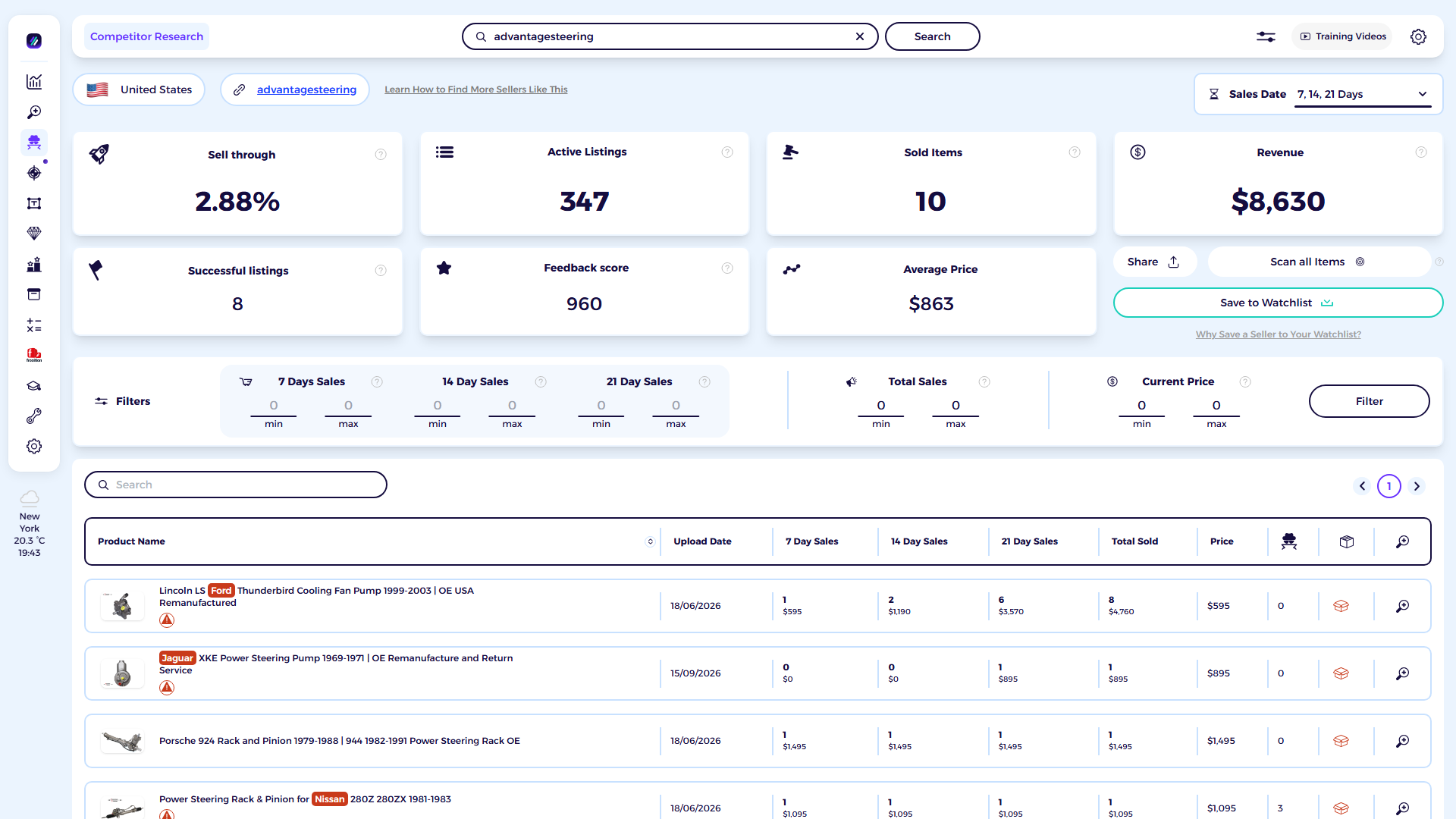1456x819 pixels.
Task: Open the product research magnifier icon in sidebar
Action: click(x=34, y=112)
